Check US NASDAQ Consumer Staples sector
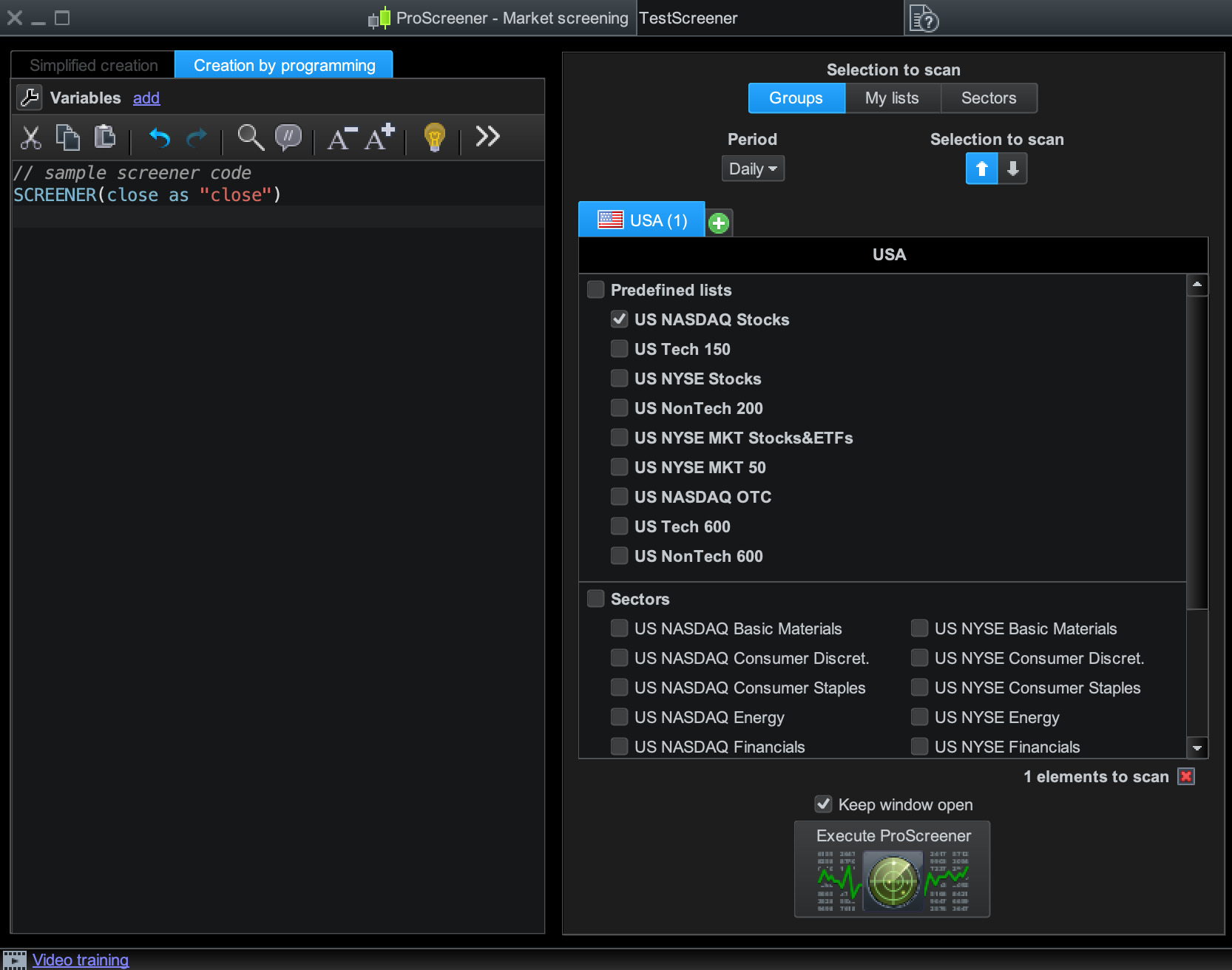 click(619, 687)
